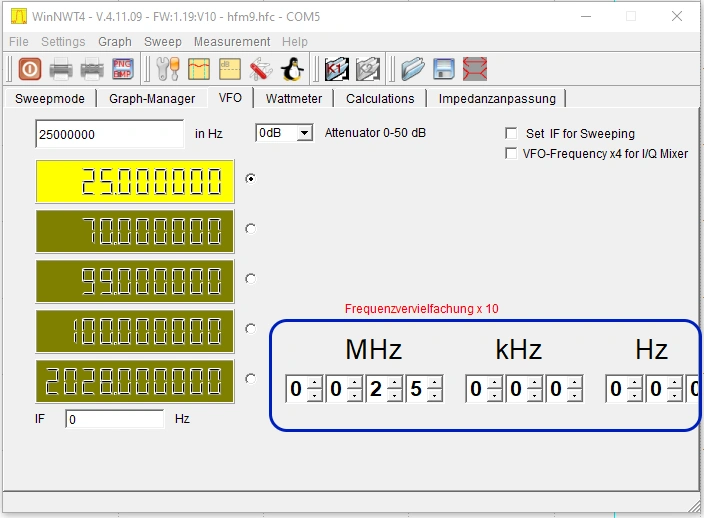Click the 2028.000000 frequency display
The width and height of the screenshot is (705, 519).
[135, 381]
